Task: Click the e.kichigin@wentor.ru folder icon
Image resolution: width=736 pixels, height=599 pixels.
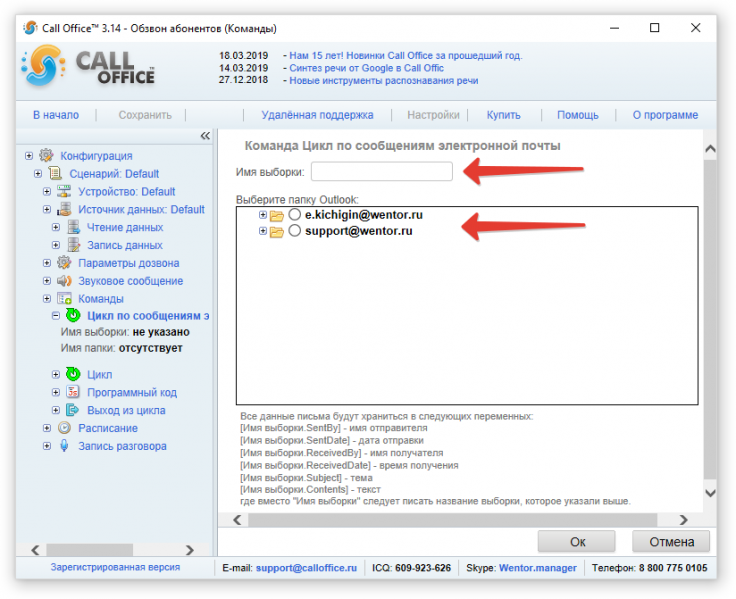Action: (x=277, y=216)
